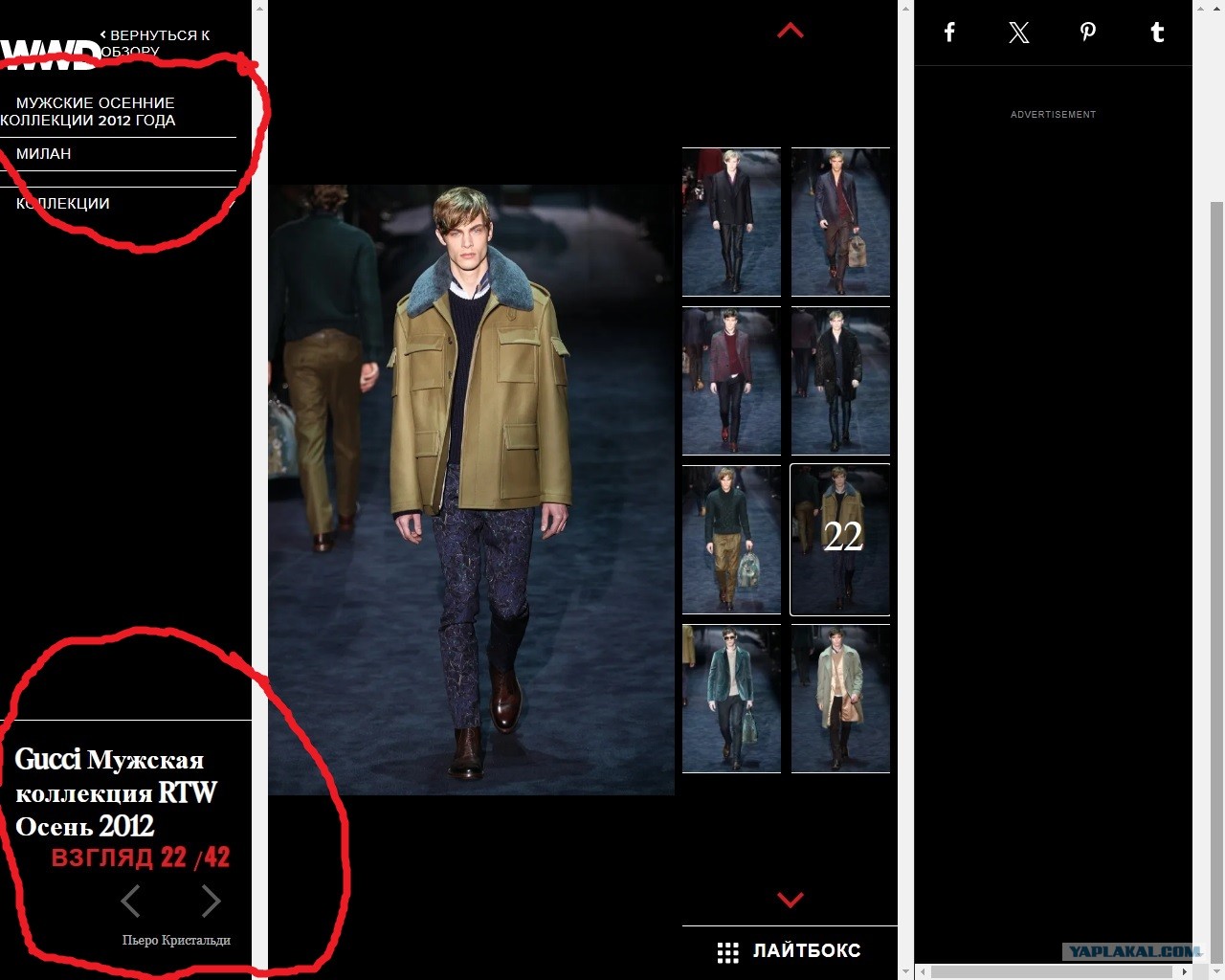Click the right arrow of horizontal scrollbar
This screenshot has height=980, width=1225.
point(1184,972)
